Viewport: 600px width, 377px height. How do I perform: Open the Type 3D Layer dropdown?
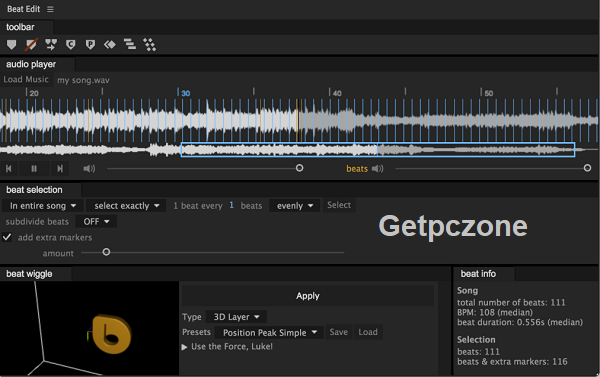point(236,317)
